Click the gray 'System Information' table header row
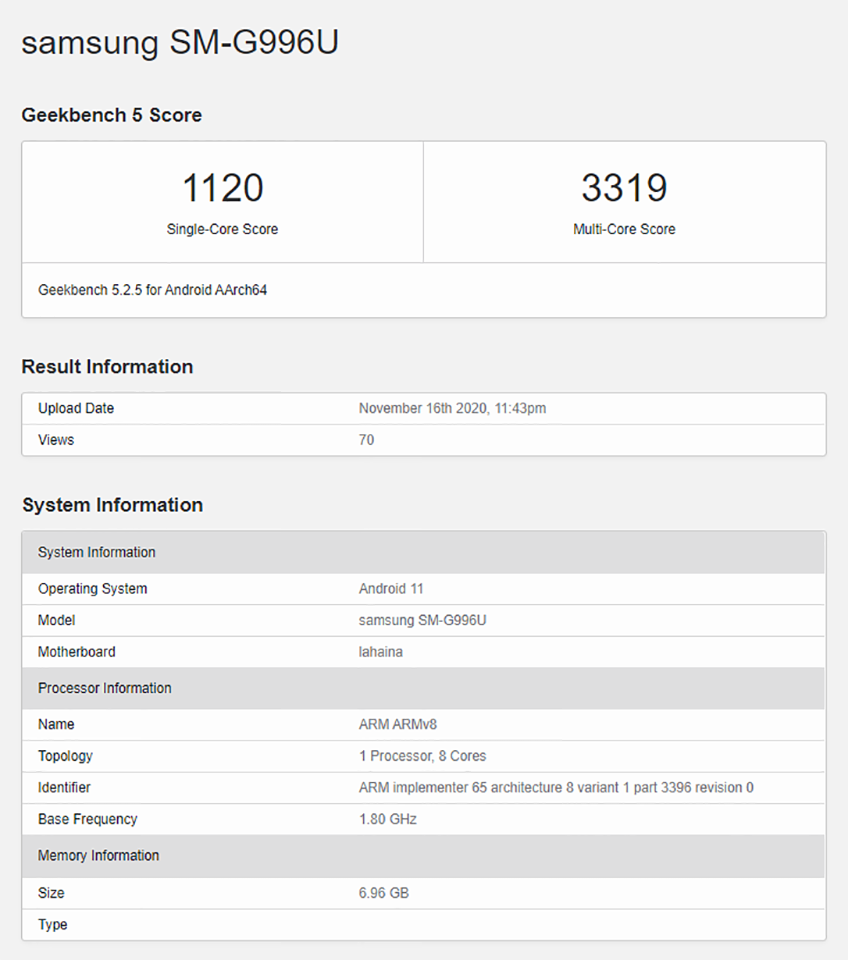Image resolution: width=848 pixels, height=960 pixels. point(423,552)
